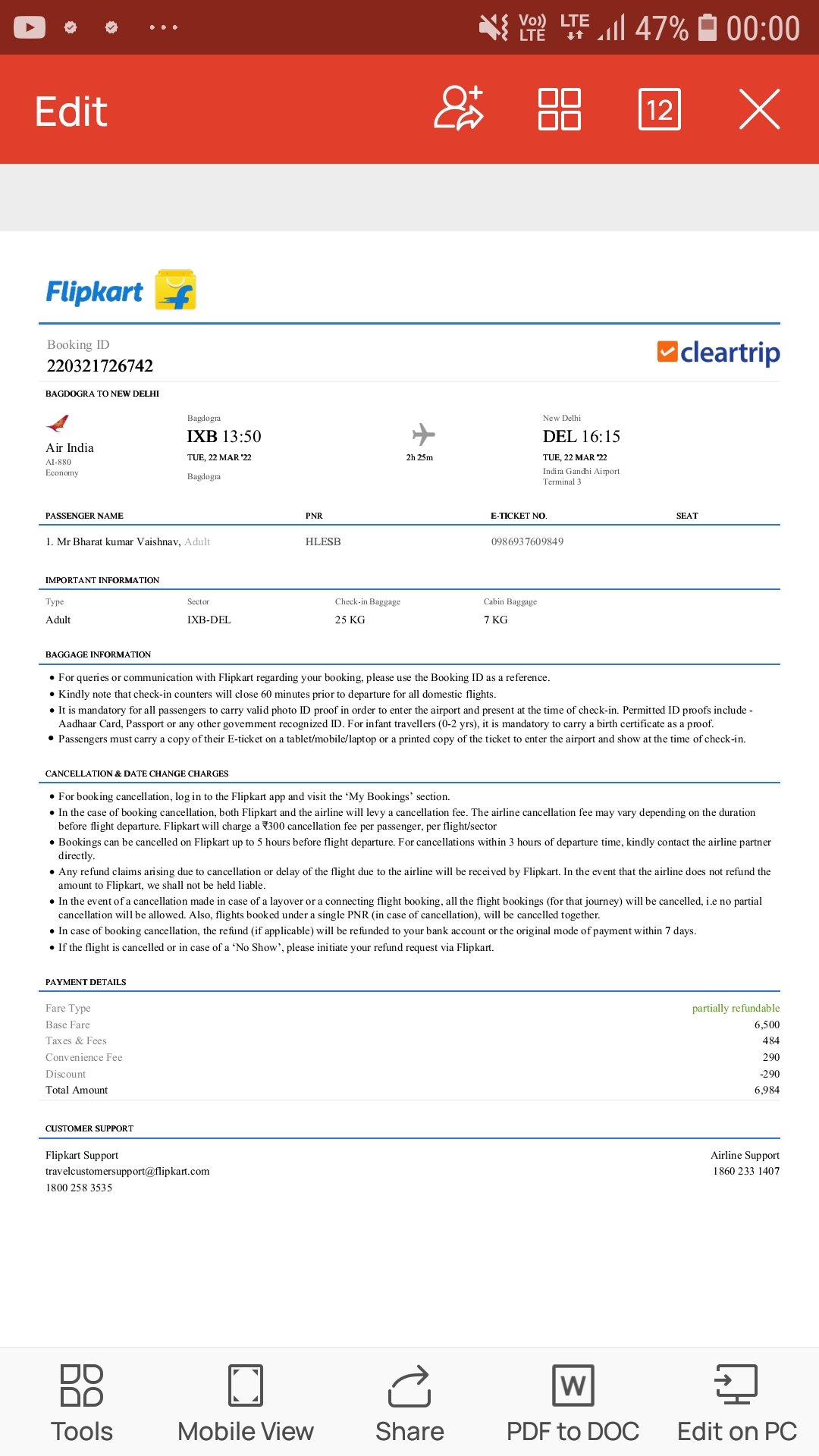Tap the page count 12 icon
Viewport: 819px width, 1456px height.
point(659,110)
